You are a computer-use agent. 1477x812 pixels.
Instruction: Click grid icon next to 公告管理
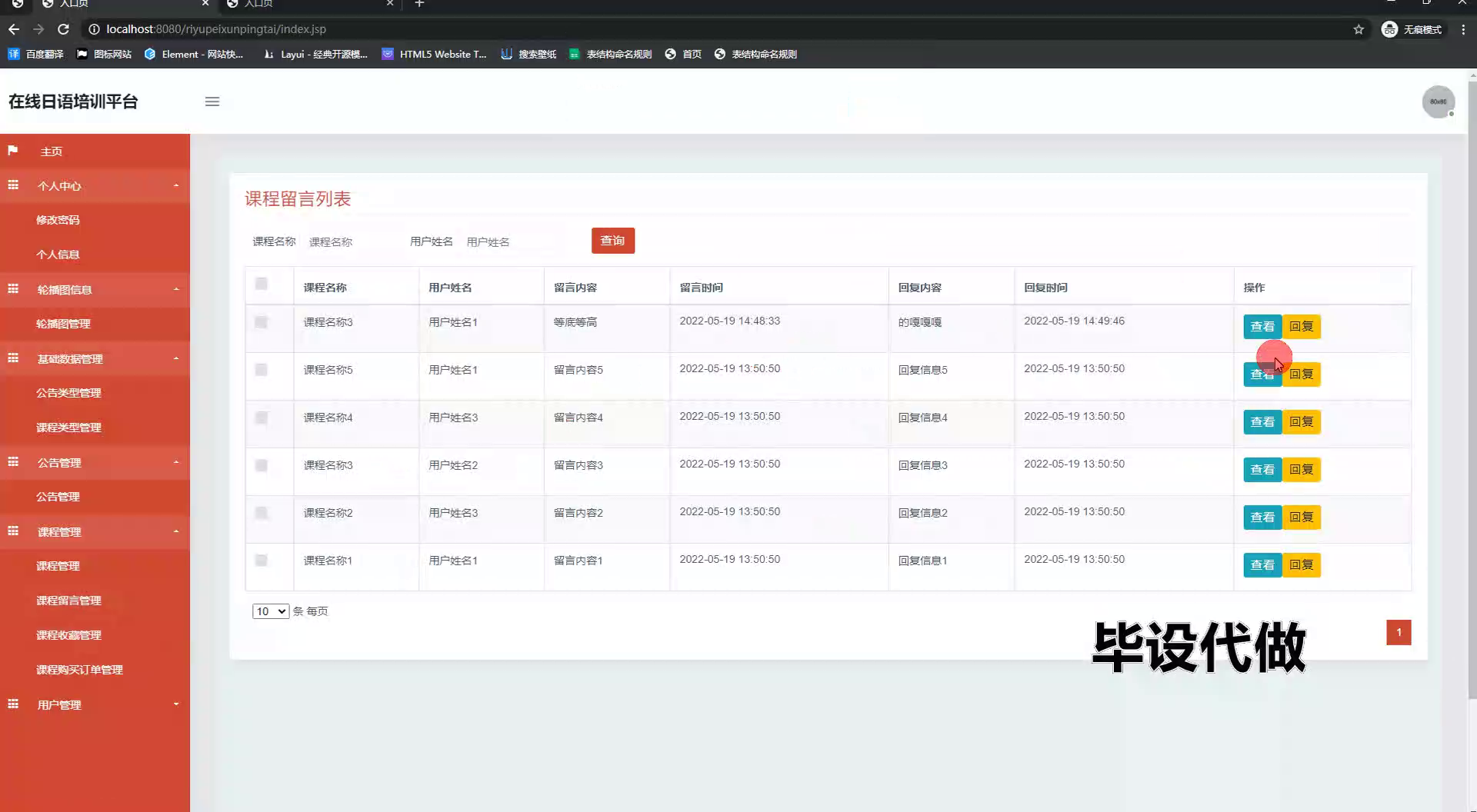pos(13,462)
